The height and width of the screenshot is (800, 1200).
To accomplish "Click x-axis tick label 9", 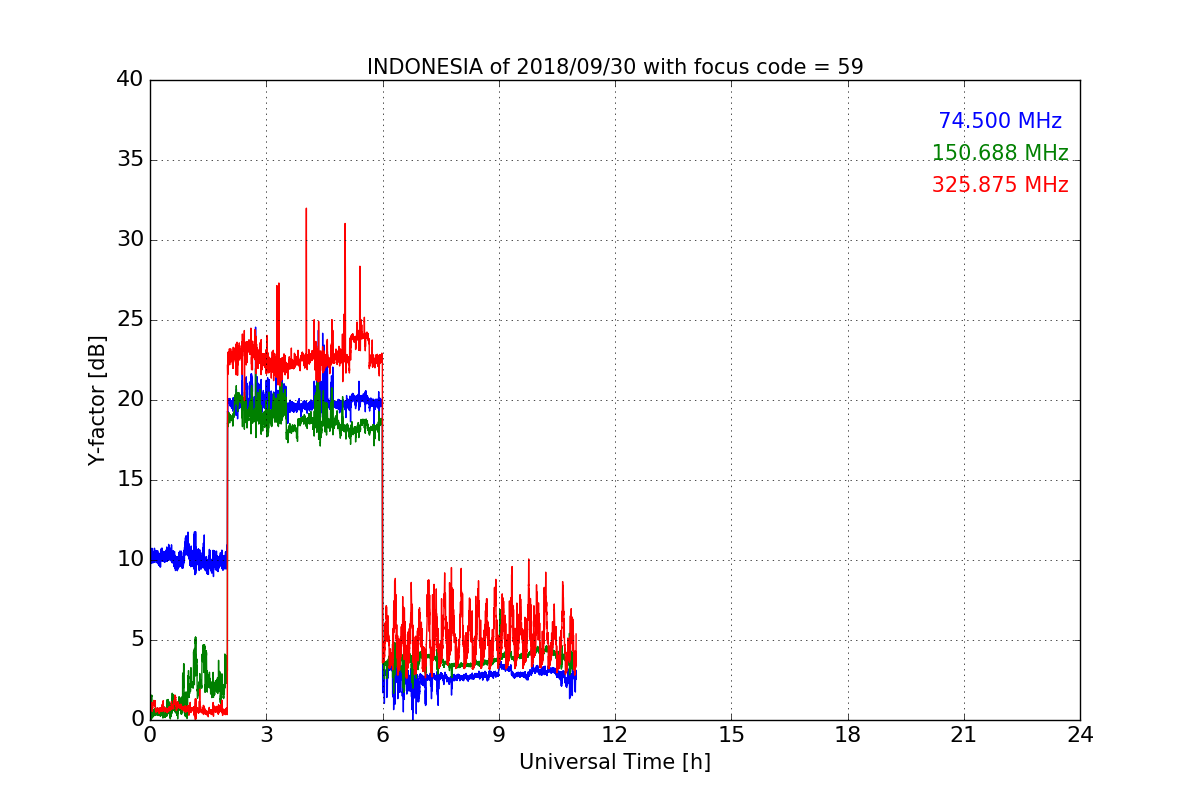I will (x=499, y=735).
